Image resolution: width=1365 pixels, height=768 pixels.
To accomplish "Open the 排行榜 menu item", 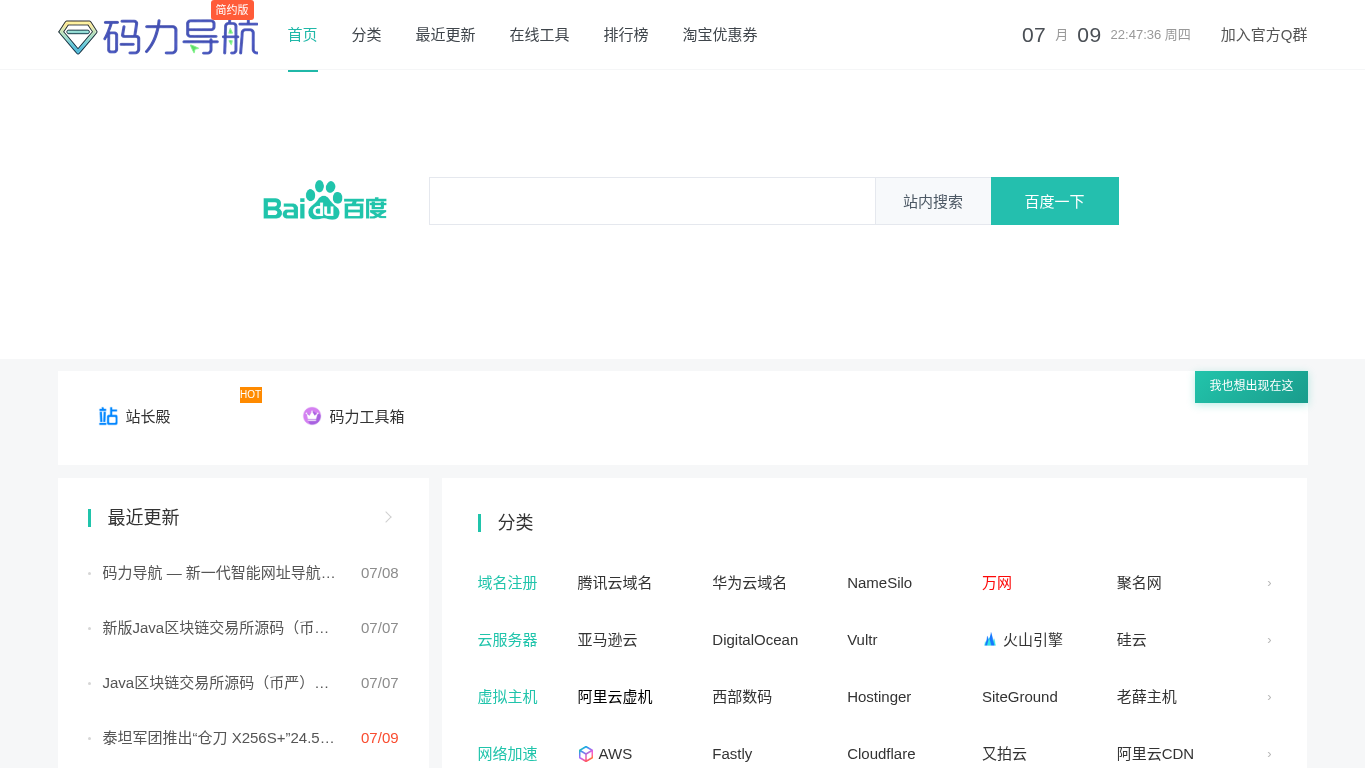I will coord(626,35).
